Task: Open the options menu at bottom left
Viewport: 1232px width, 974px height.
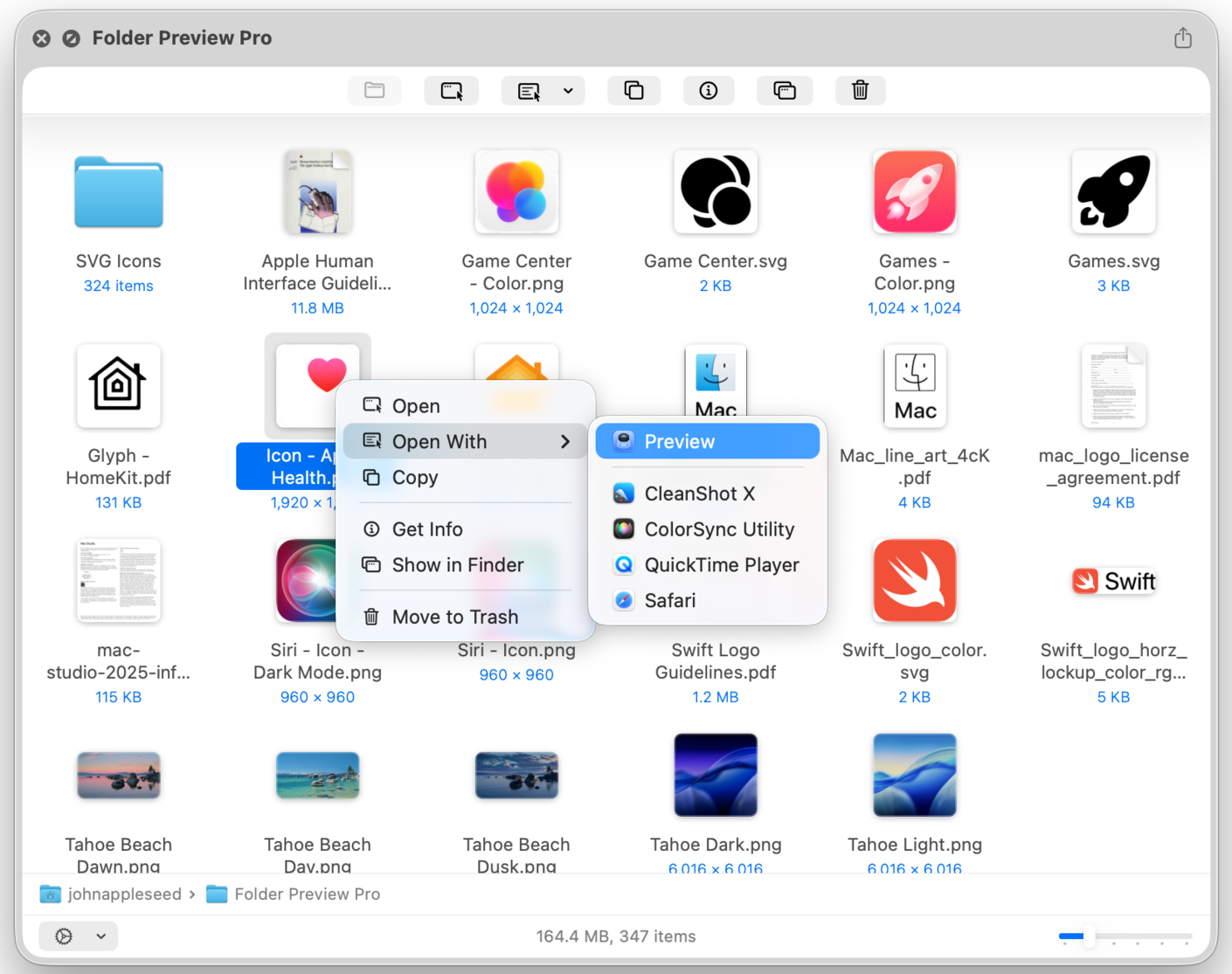Action: (x=79, y=936)
